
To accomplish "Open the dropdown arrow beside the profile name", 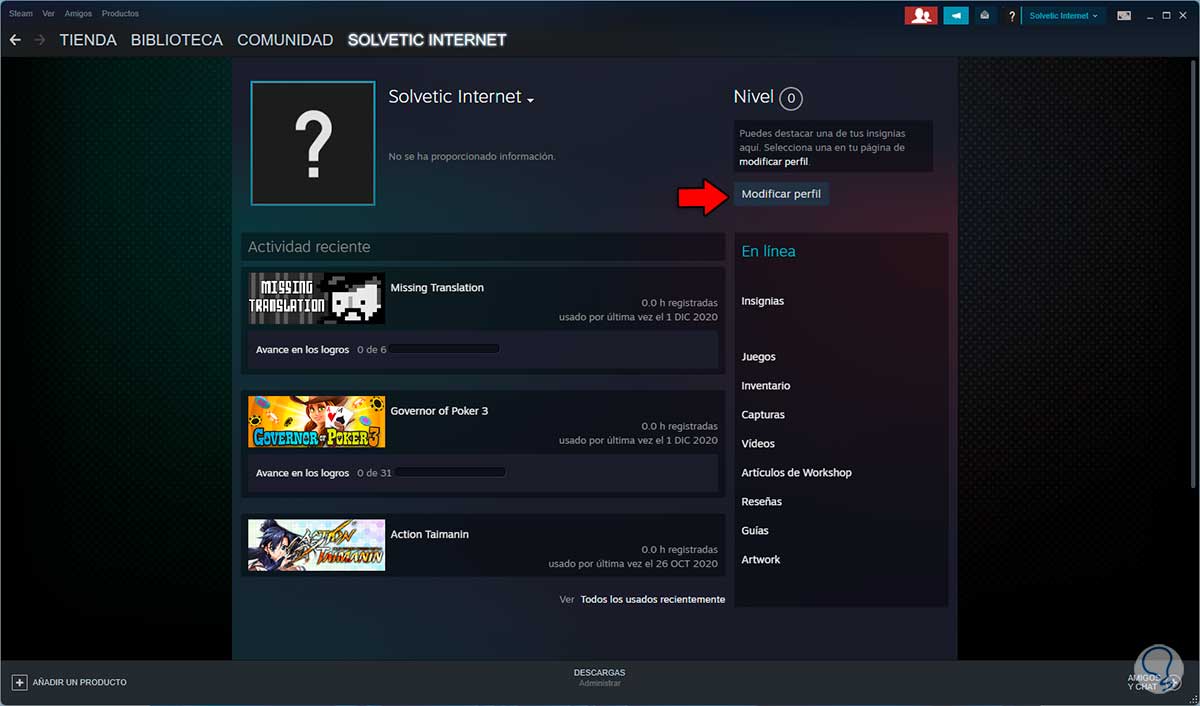I will (530, 100).
